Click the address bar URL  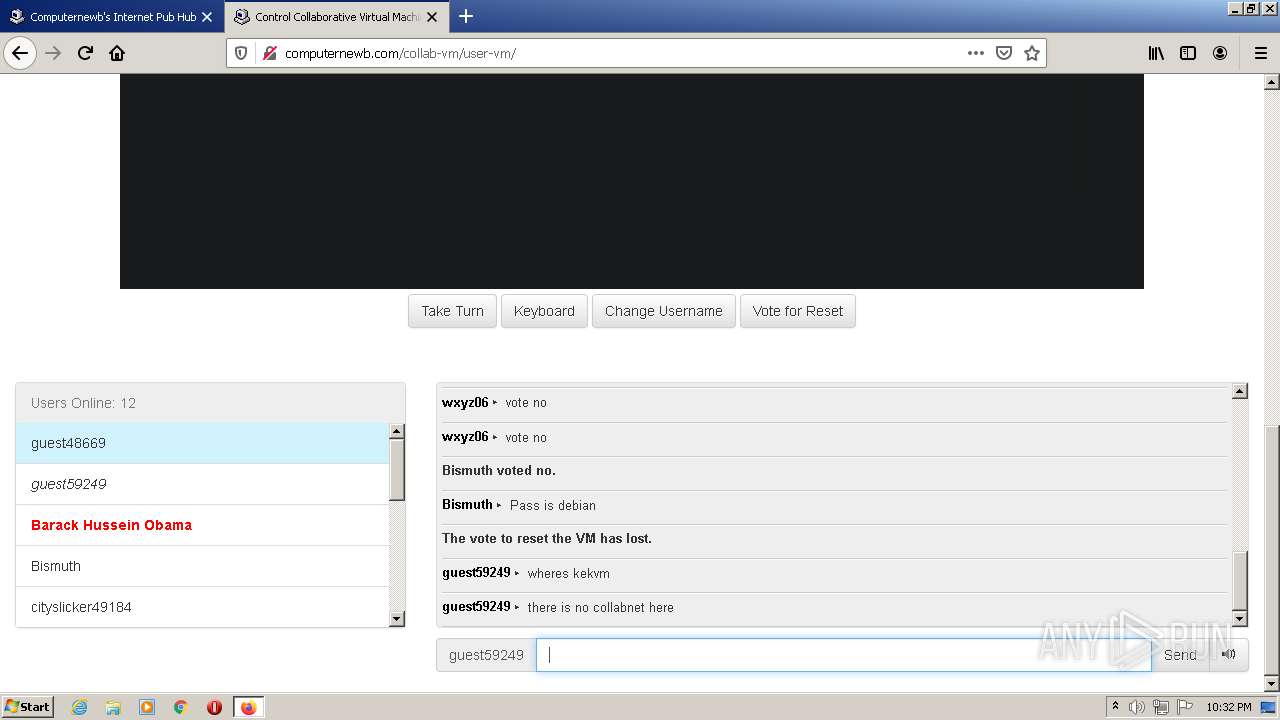[x=400, y=53]
